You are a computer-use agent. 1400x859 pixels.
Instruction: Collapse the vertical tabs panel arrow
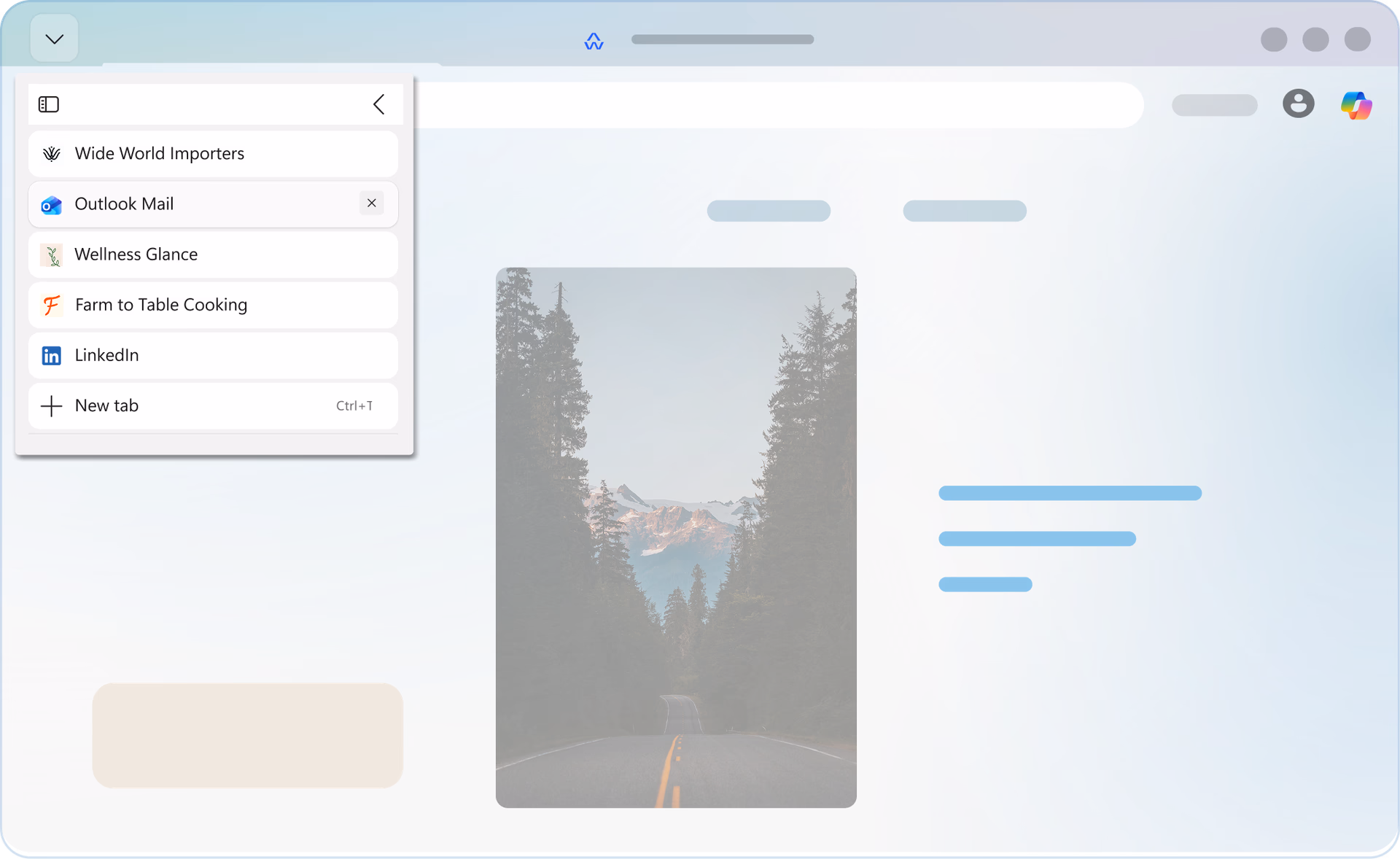(378, 104)
